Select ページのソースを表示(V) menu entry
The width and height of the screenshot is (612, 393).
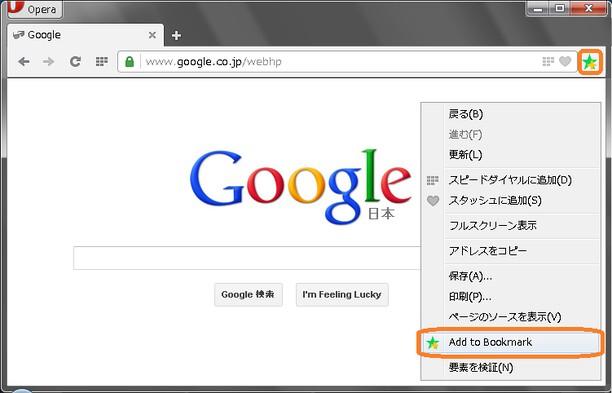511,317
